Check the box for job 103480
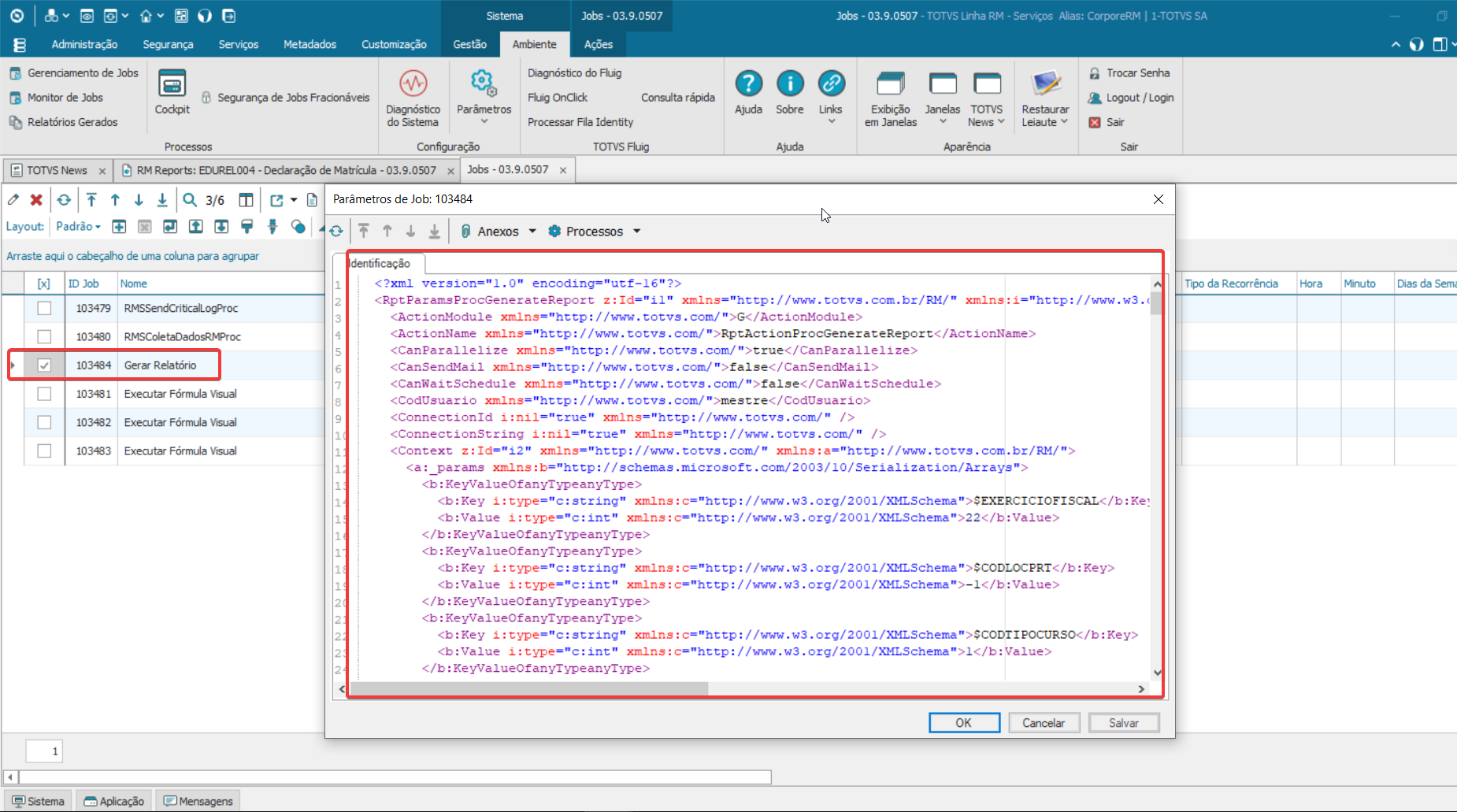 pyautogui.click(x=44, y=336)
